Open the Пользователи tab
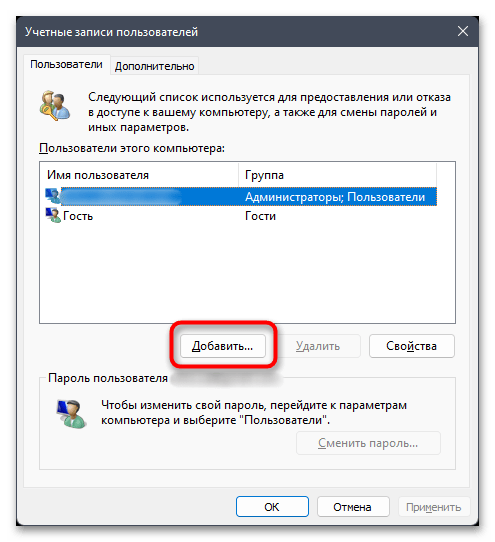Screen dimensions: 495x542 [66, 64]
